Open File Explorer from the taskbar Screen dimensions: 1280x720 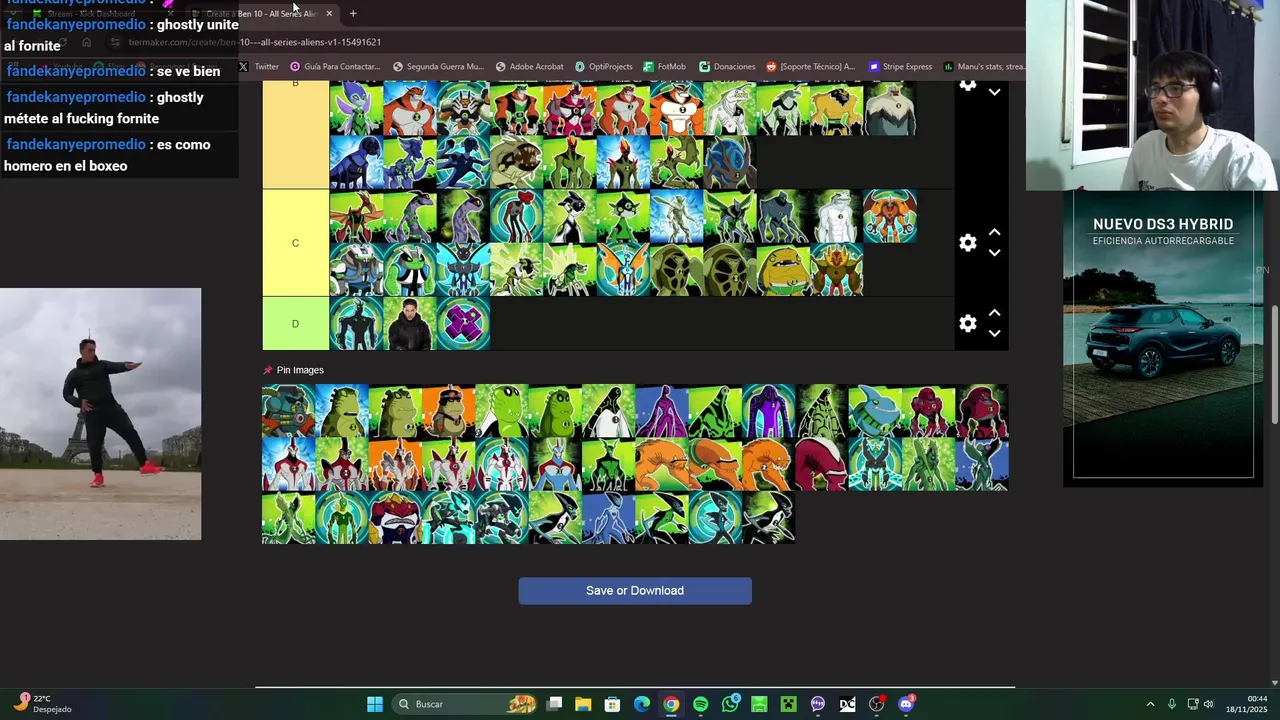583,704
